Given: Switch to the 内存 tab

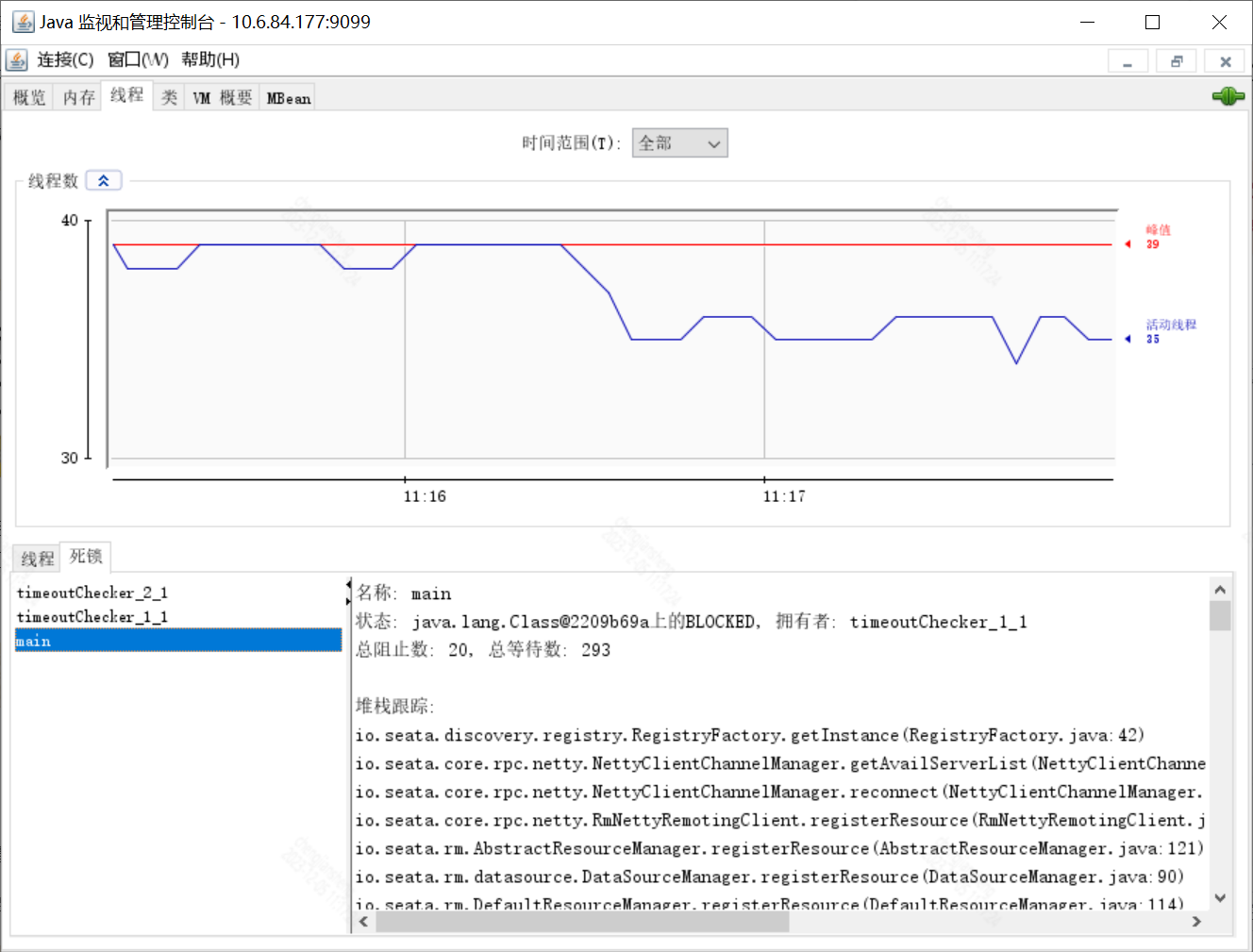Looking at the screenshot, I should click(79, 97).
